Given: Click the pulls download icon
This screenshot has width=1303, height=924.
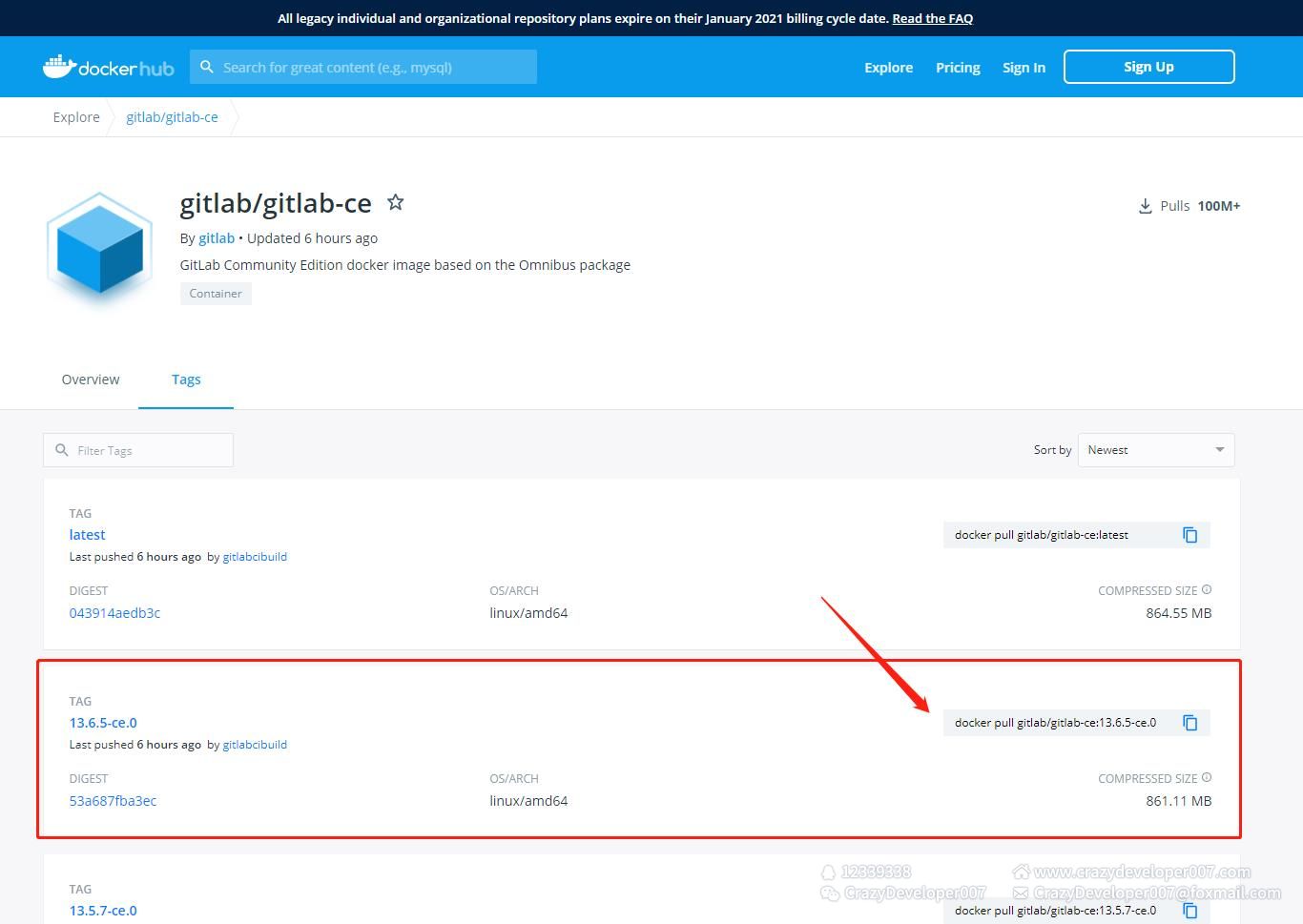Looking at the screenshot, I should [x=1146, y=206].
